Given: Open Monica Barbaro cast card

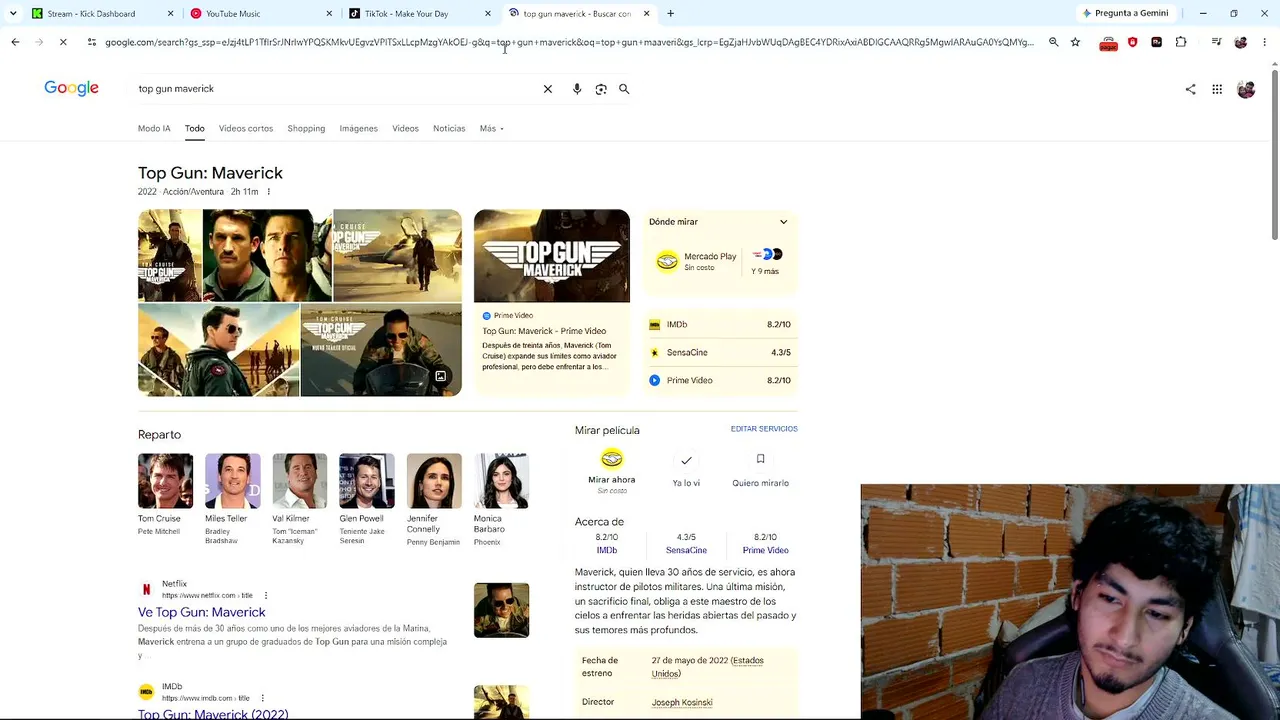Looking at the screenshot, I should click(x=501, y=500).
